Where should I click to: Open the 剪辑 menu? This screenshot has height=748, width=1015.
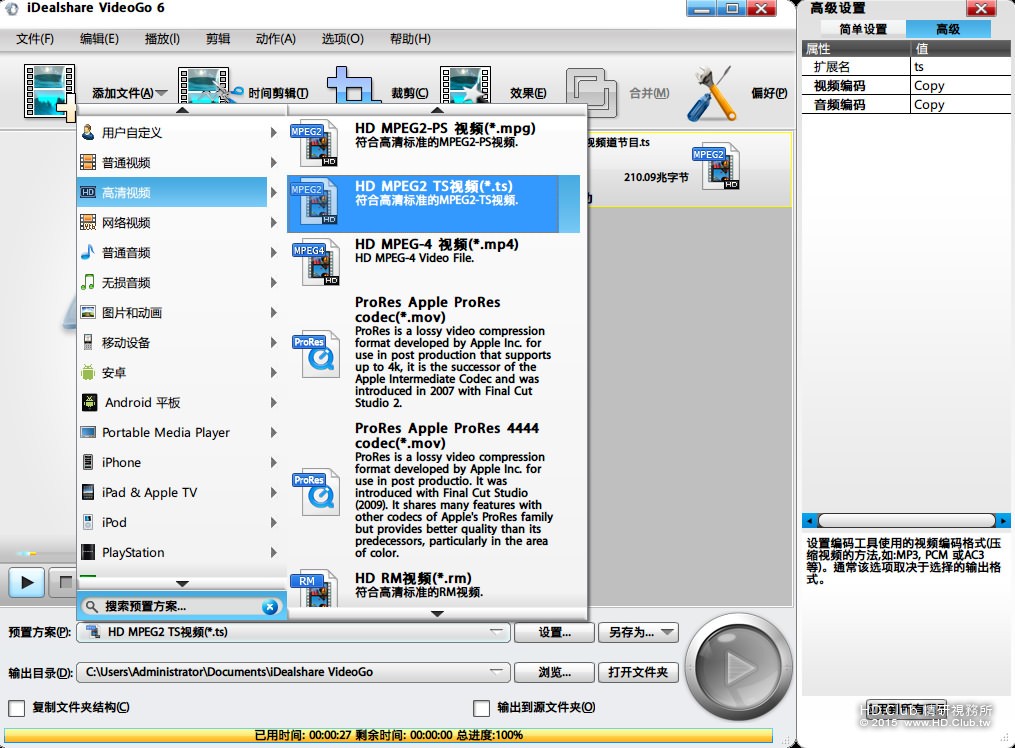(x=218, y=39)
